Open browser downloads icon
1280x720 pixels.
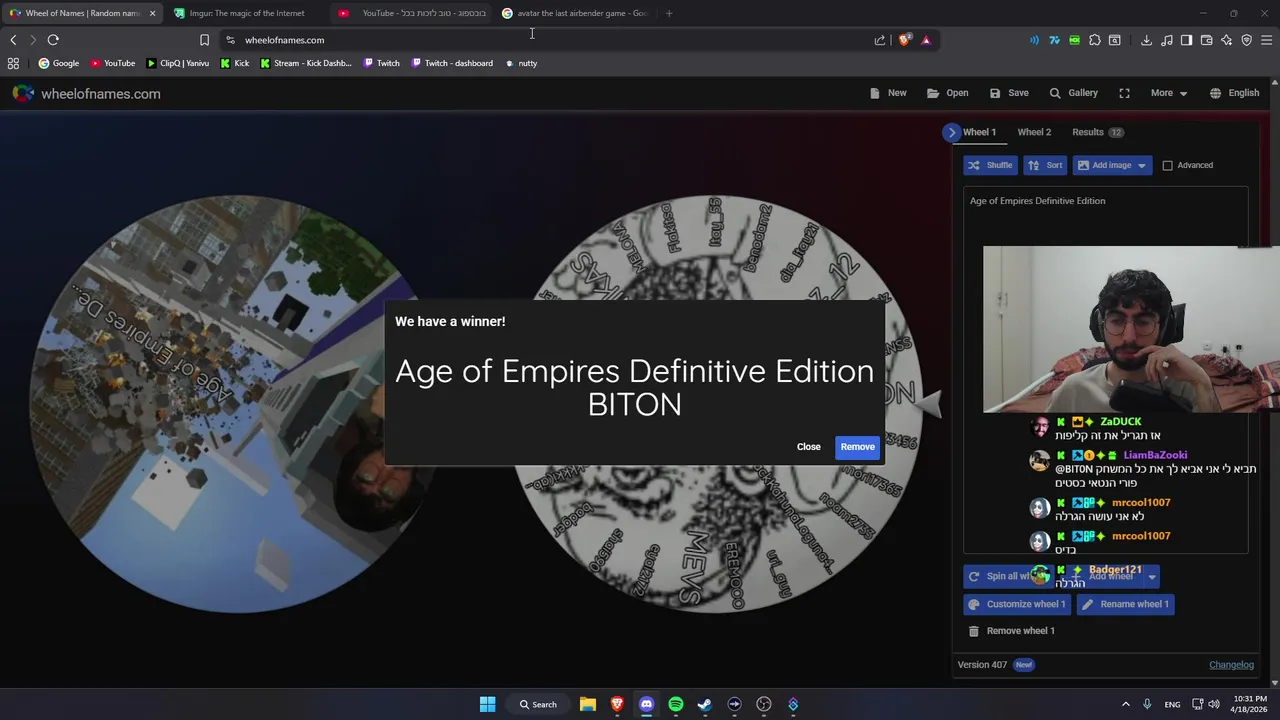click(1146, 40)
